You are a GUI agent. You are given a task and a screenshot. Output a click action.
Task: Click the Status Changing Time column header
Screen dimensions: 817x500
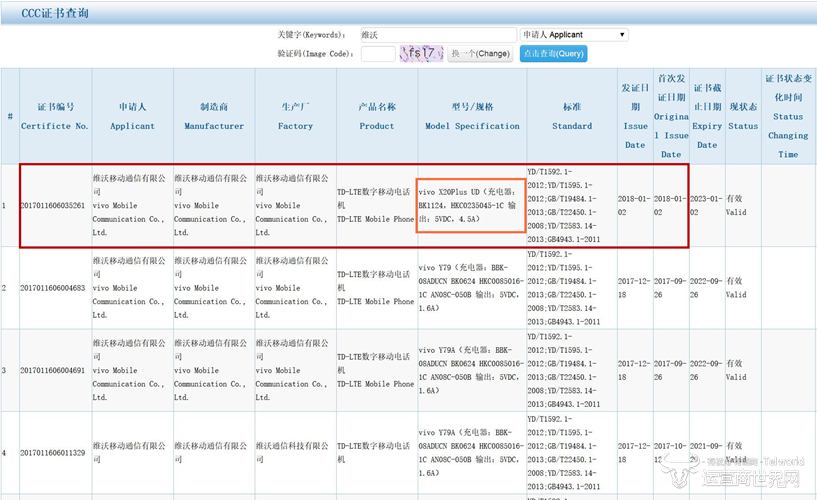click(788, 116)
